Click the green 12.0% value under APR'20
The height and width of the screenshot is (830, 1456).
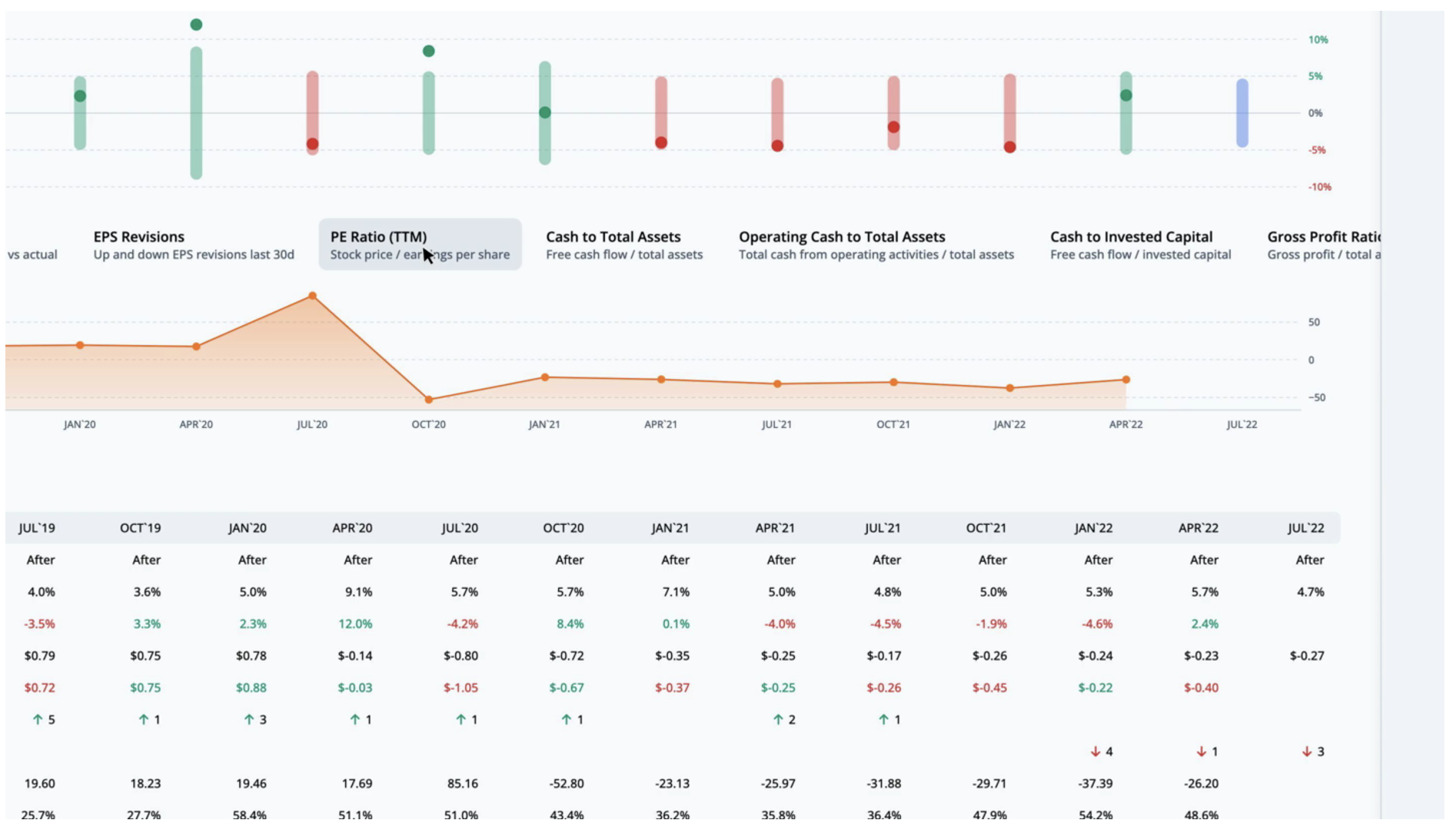(355, 624)
